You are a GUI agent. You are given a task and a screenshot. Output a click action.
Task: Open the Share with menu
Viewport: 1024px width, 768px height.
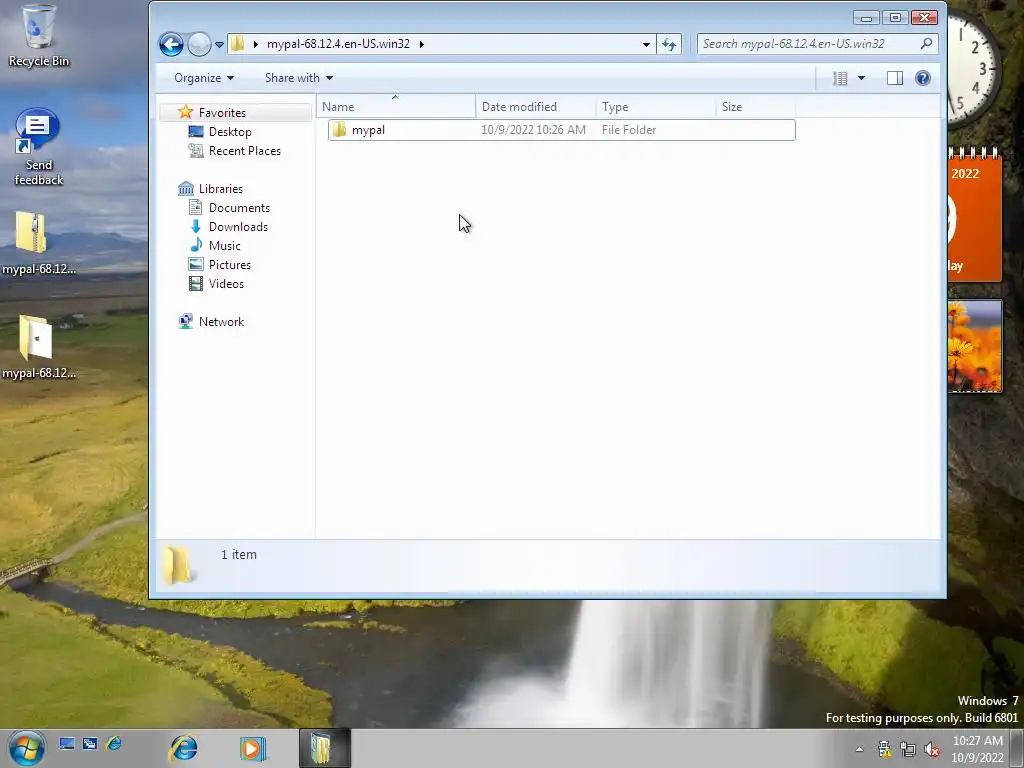[x=298, y=78]
